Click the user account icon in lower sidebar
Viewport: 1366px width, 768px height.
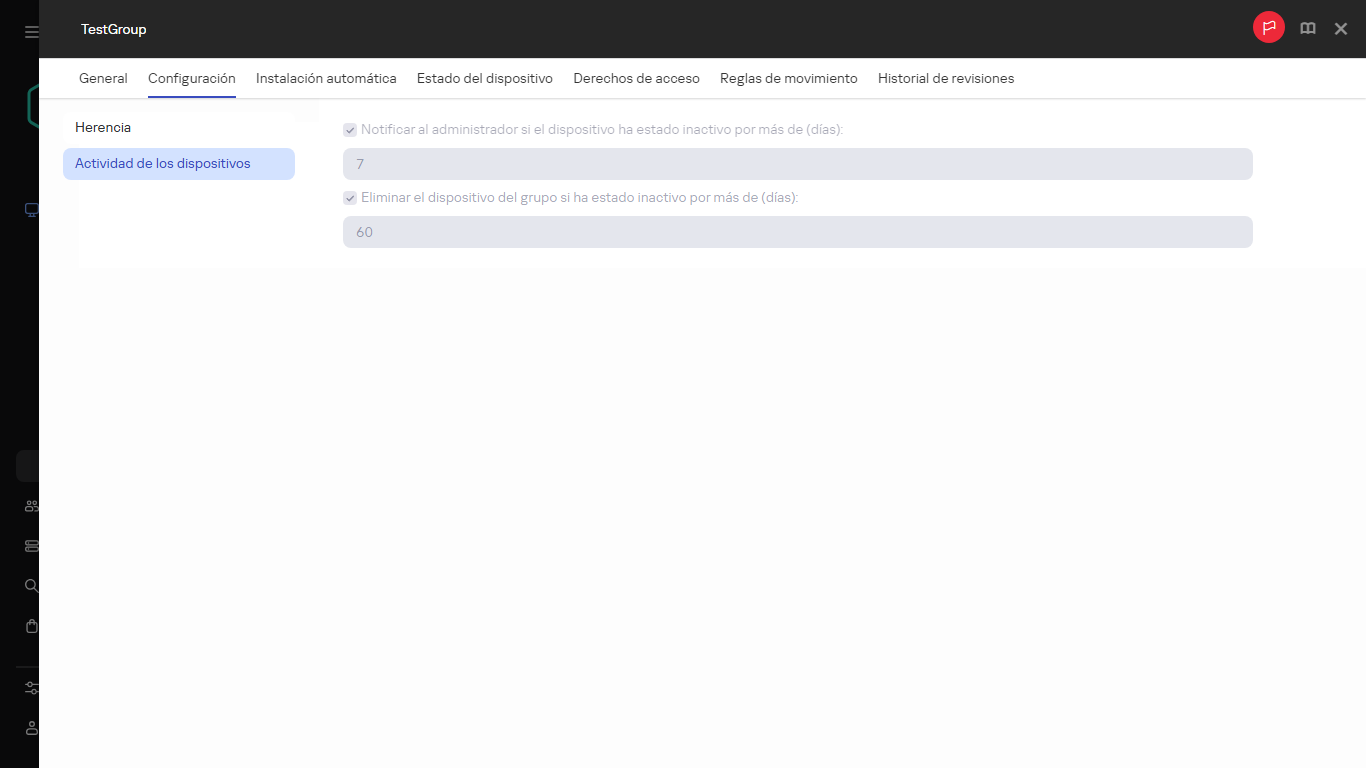click(29, 728)
